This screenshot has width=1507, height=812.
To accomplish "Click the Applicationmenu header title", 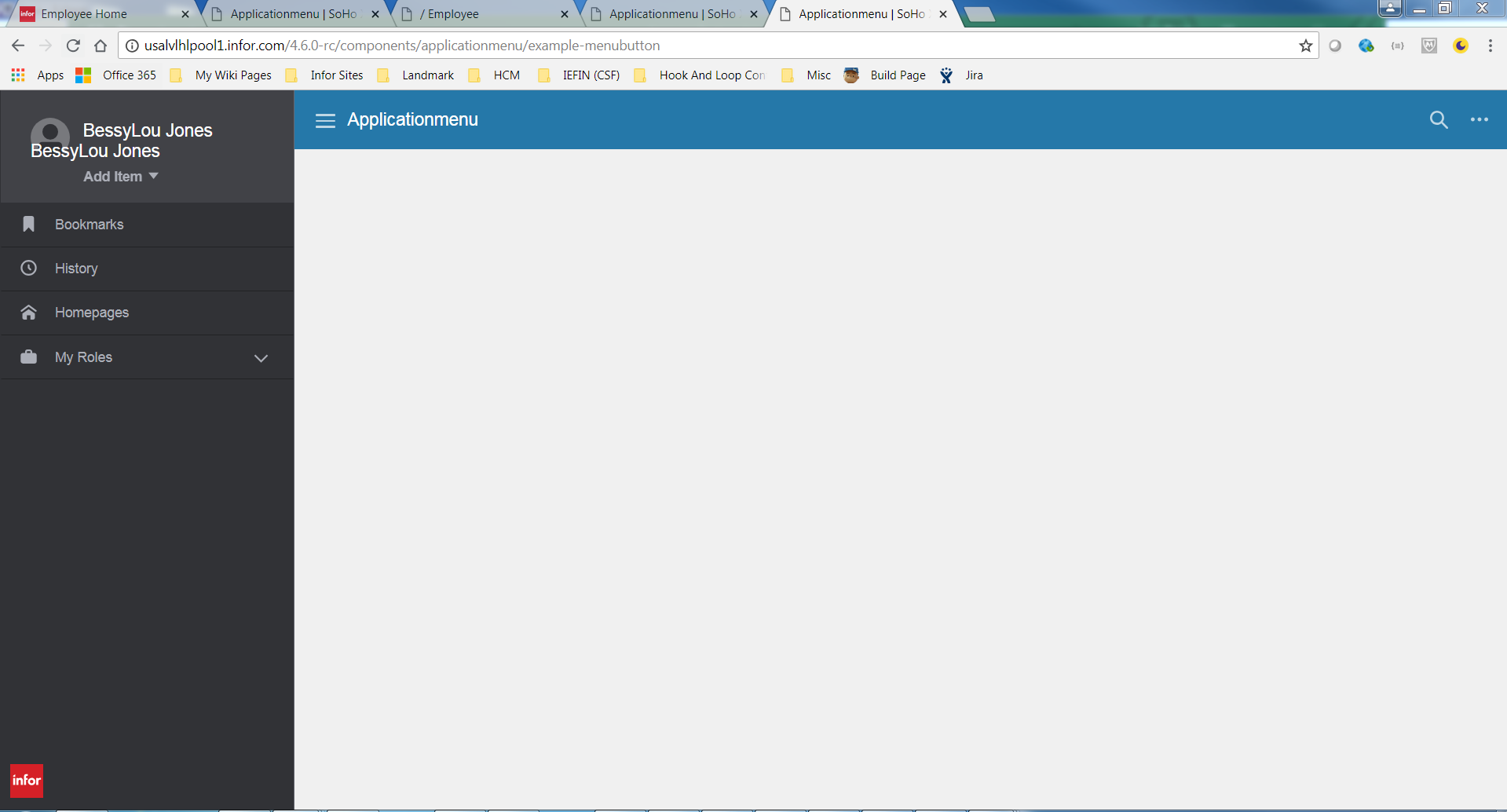I will pyautogui.click(x=412, y=119).
